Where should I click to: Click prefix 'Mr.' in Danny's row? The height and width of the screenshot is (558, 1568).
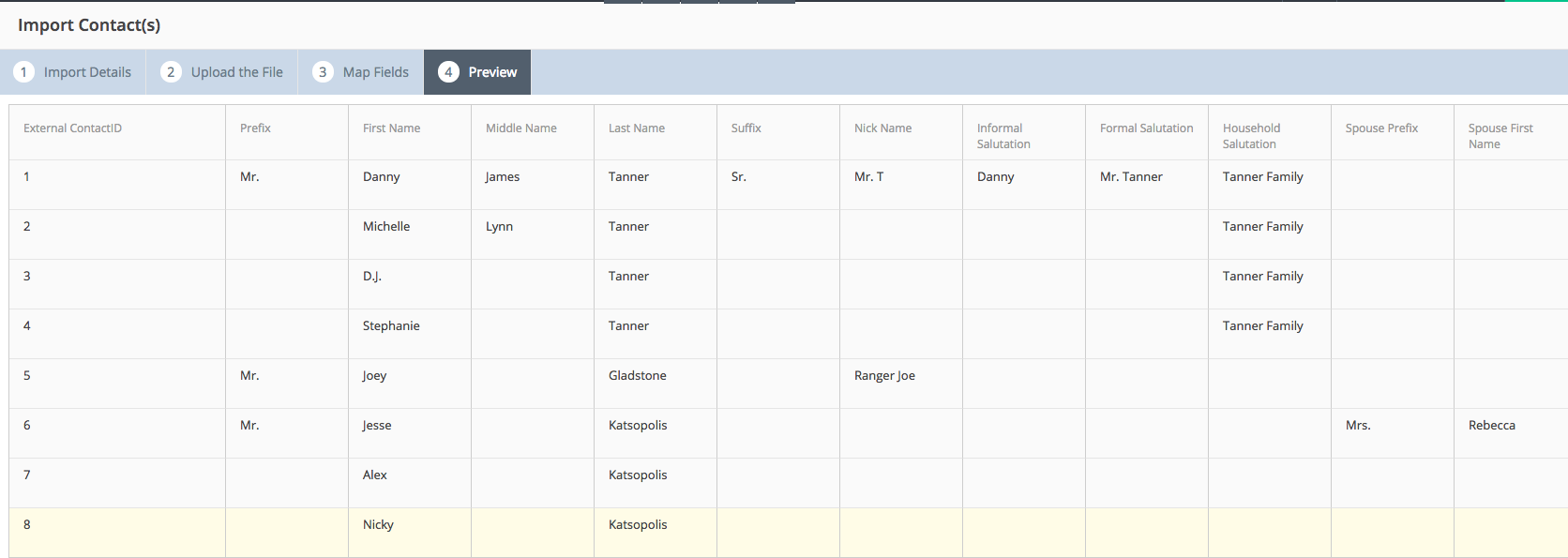[249, 177]
